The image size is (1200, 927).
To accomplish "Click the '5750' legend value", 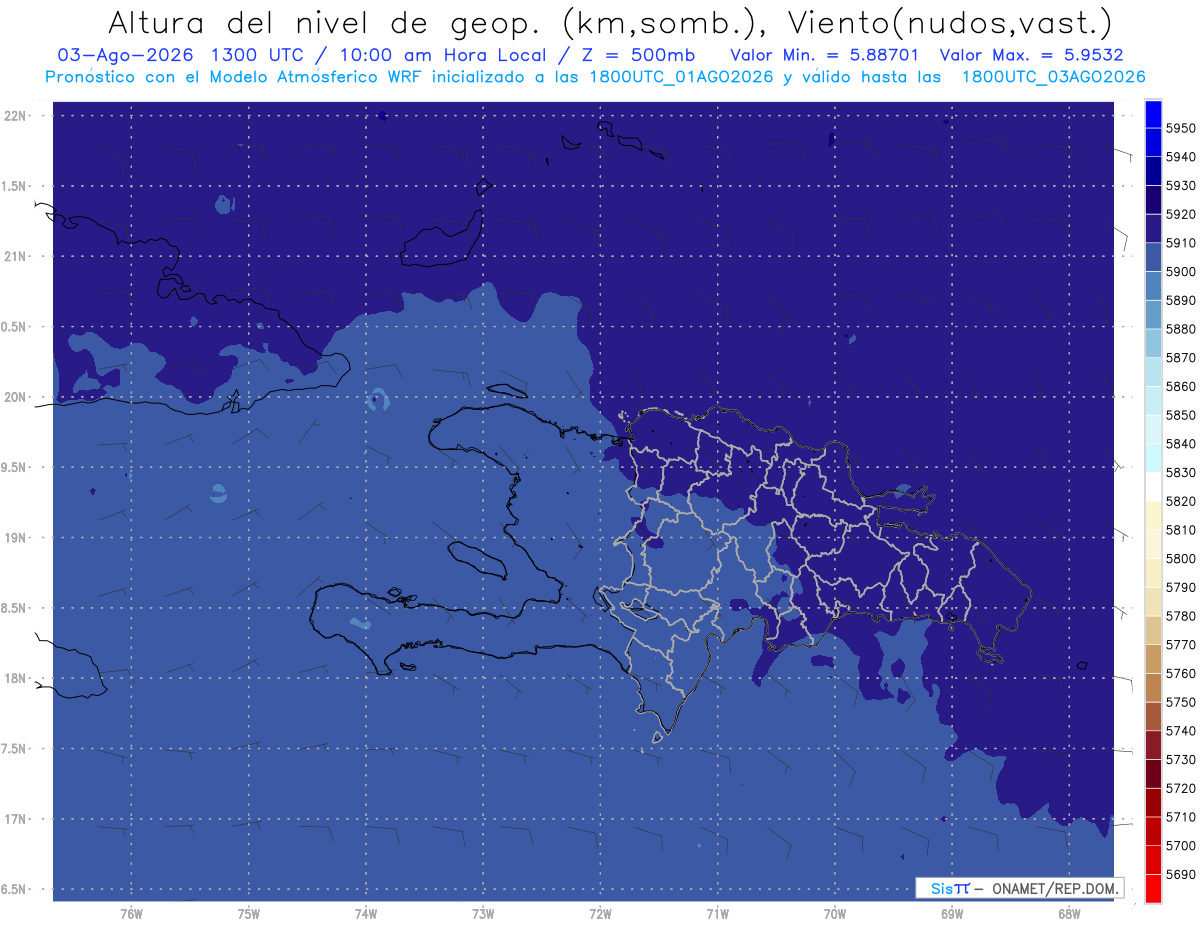I will 1180,702.
